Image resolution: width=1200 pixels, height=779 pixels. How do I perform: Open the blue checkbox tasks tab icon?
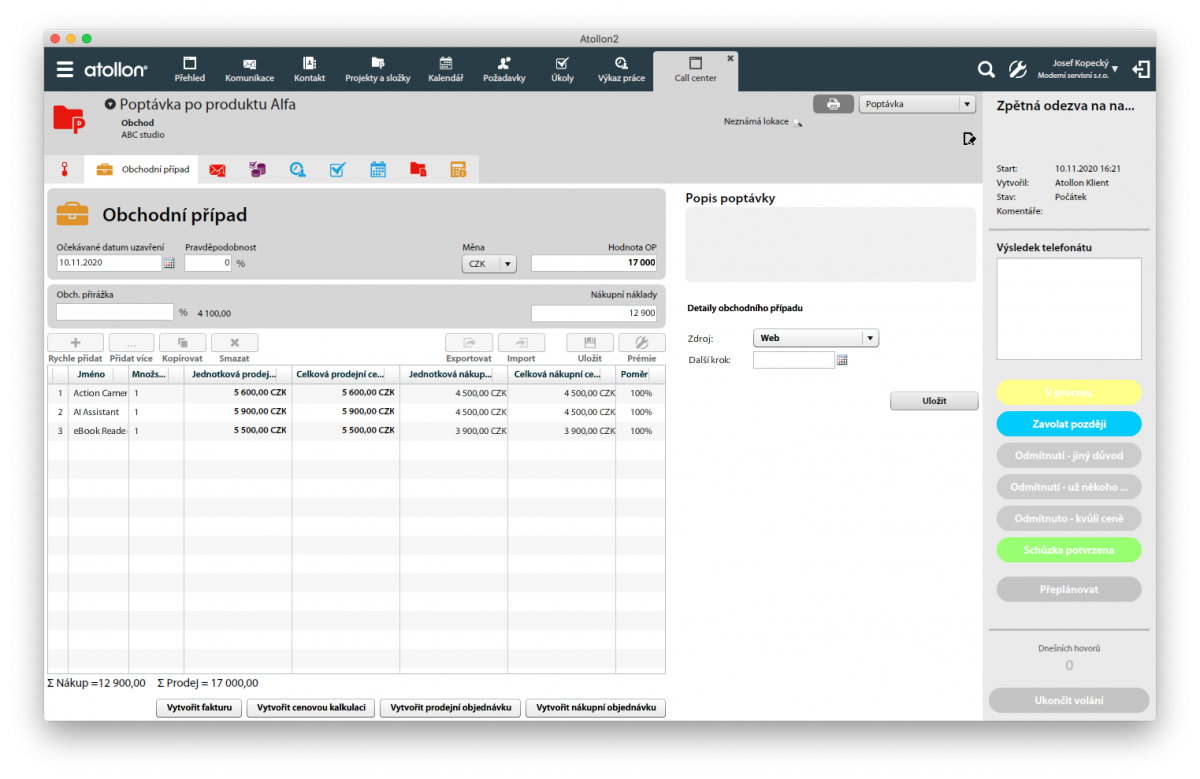(337, 170)
